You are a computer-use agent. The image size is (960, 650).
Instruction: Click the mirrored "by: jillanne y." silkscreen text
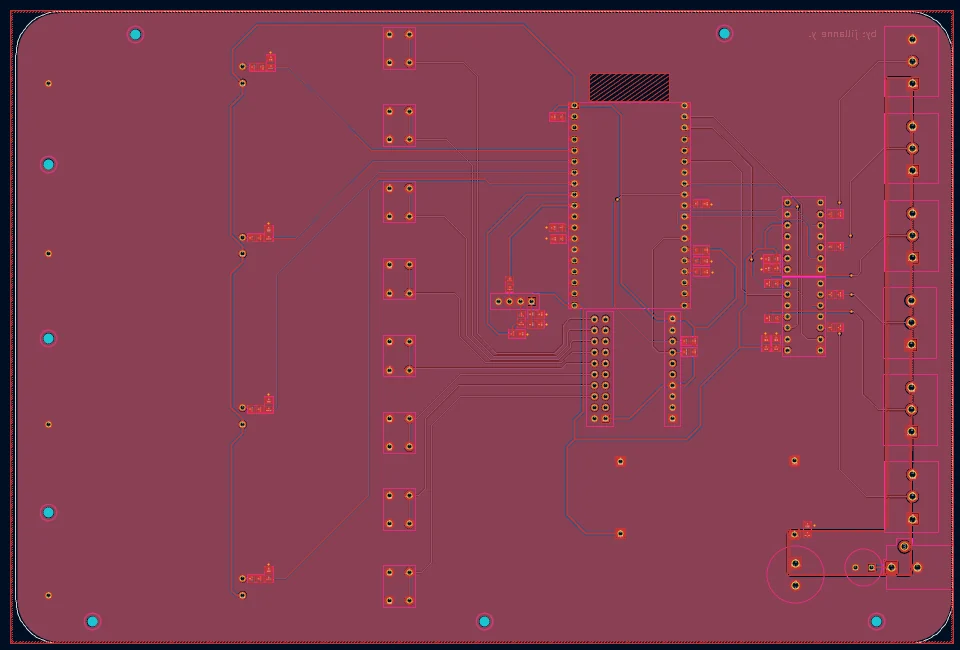coord(842,35)
